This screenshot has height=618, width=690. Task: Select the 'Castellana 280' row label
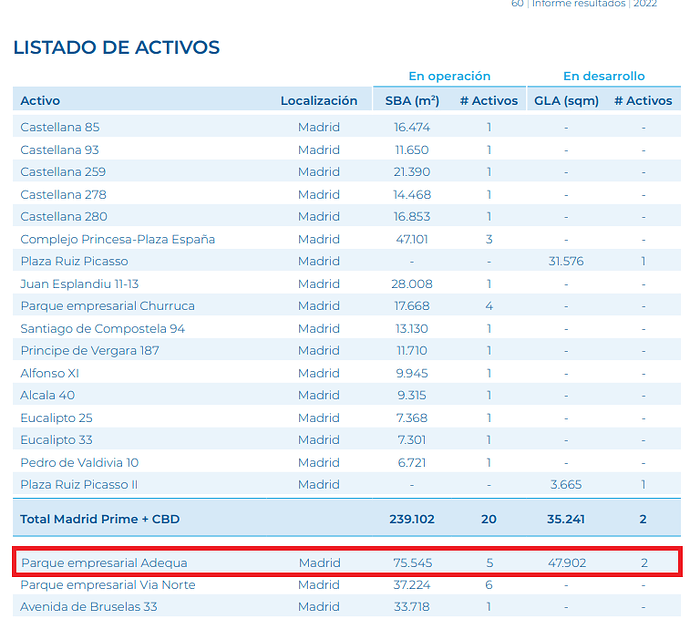pyautogui.click(x=64, y=217)
